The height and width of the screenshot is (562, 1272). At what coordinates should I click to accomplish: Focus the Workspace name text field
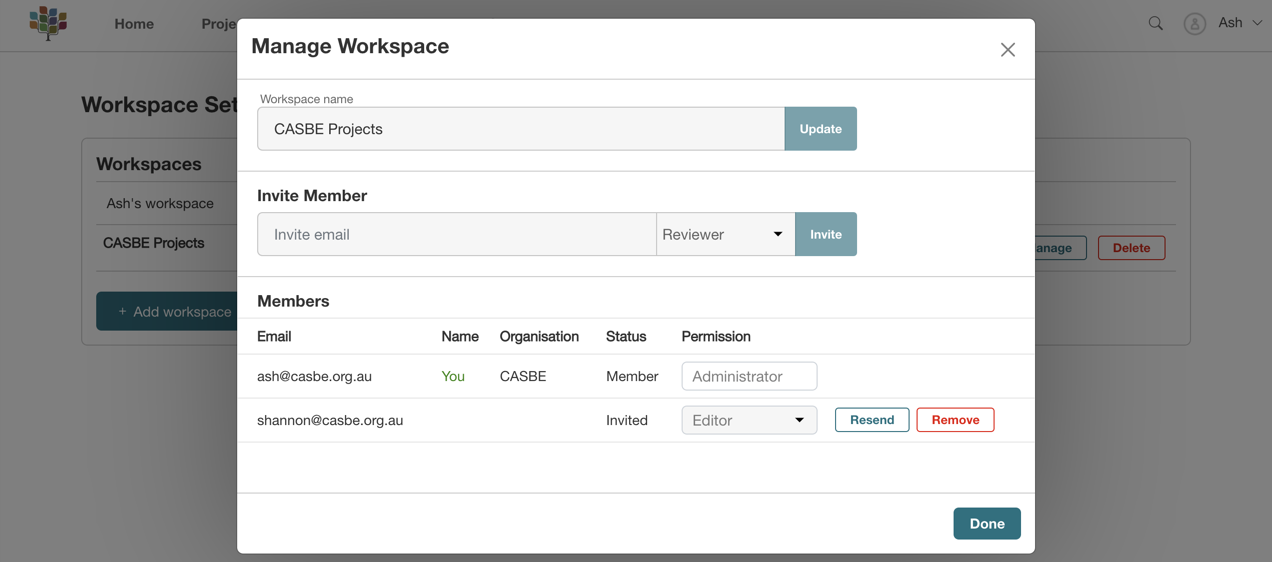pyautogui.click(x=520, y=129)
